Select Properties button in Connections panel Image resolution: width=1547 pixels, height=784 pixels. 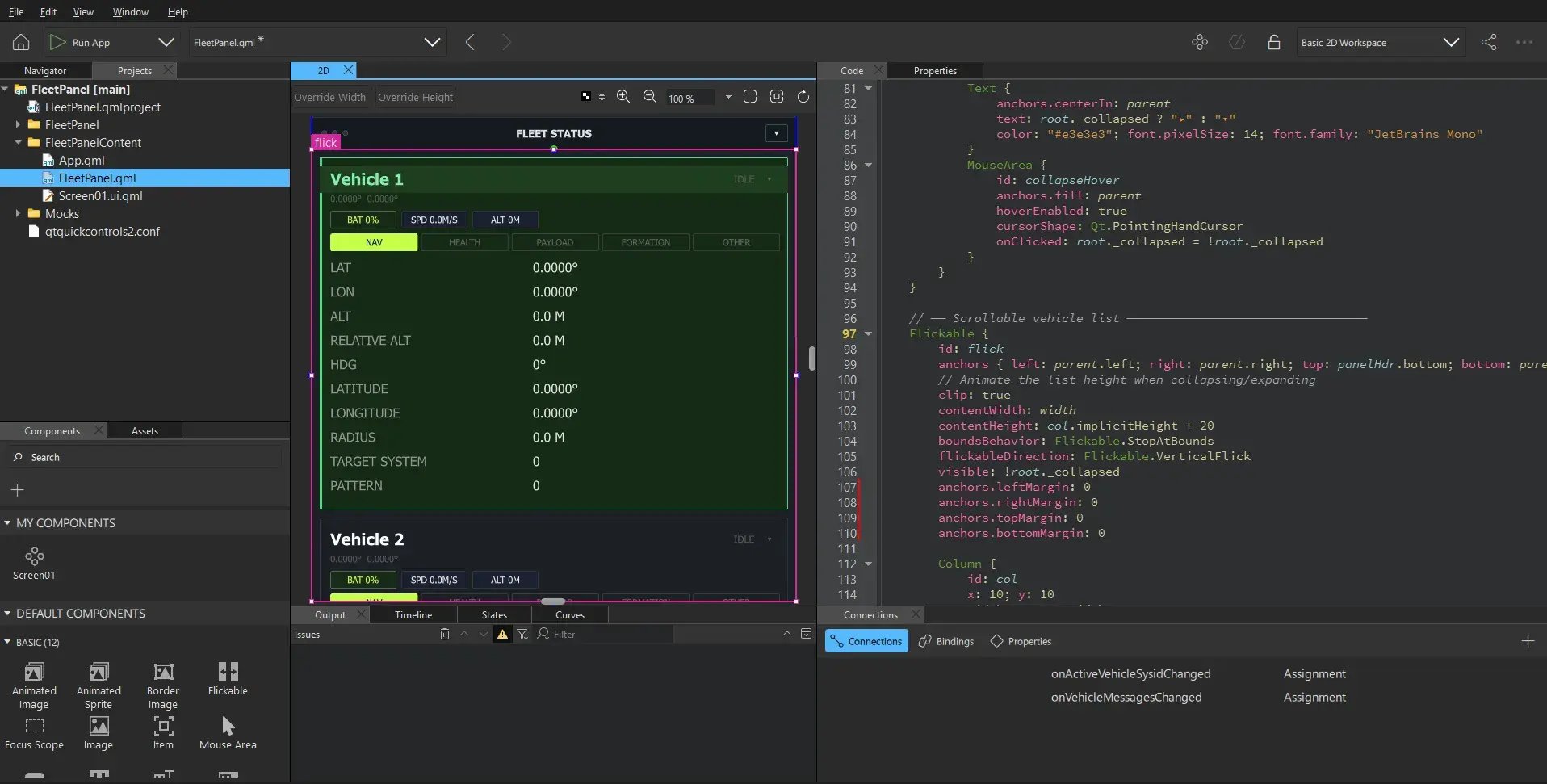[1021, 641]
